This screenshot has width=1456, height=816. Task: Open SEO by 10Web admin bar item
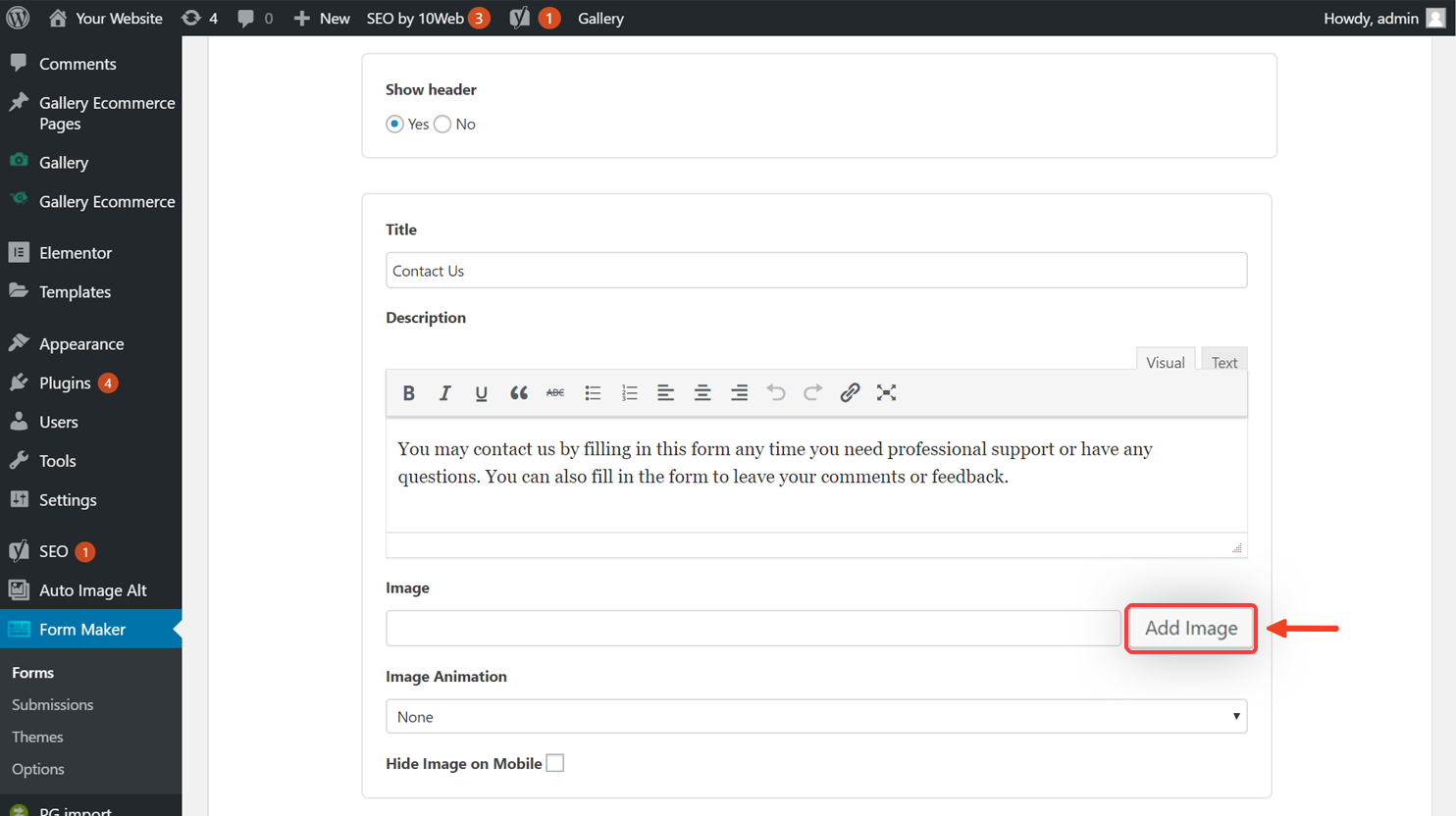coord(428,18)
